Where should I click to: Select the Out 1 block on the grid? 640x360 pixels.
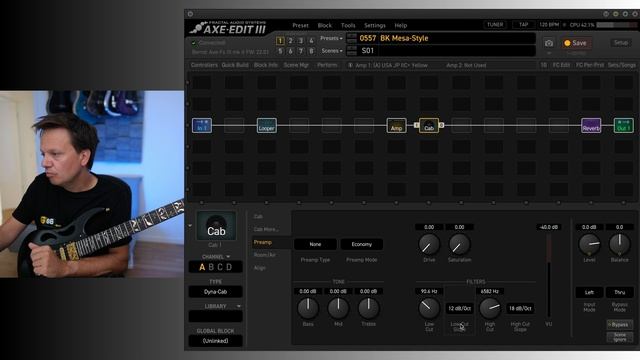pos(624,125)
